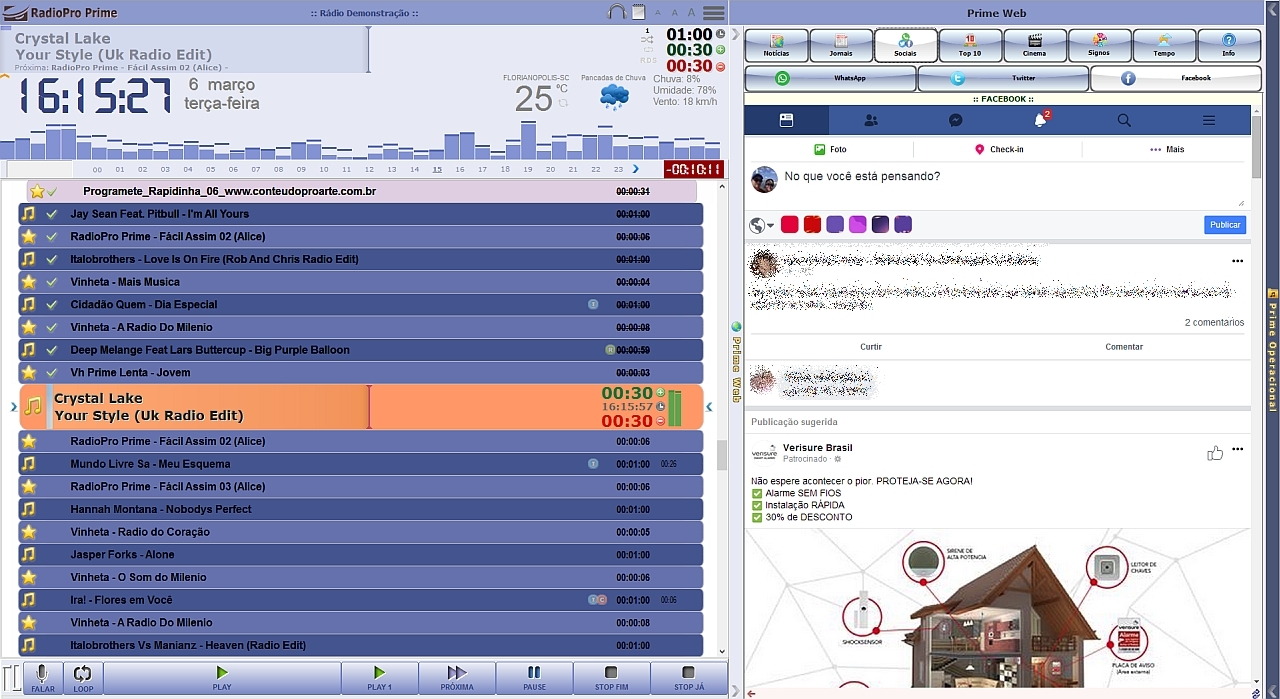Click the Publicar button
Image resolution: width=1280 pixels, height=699 pixels.
point(1225,225)
